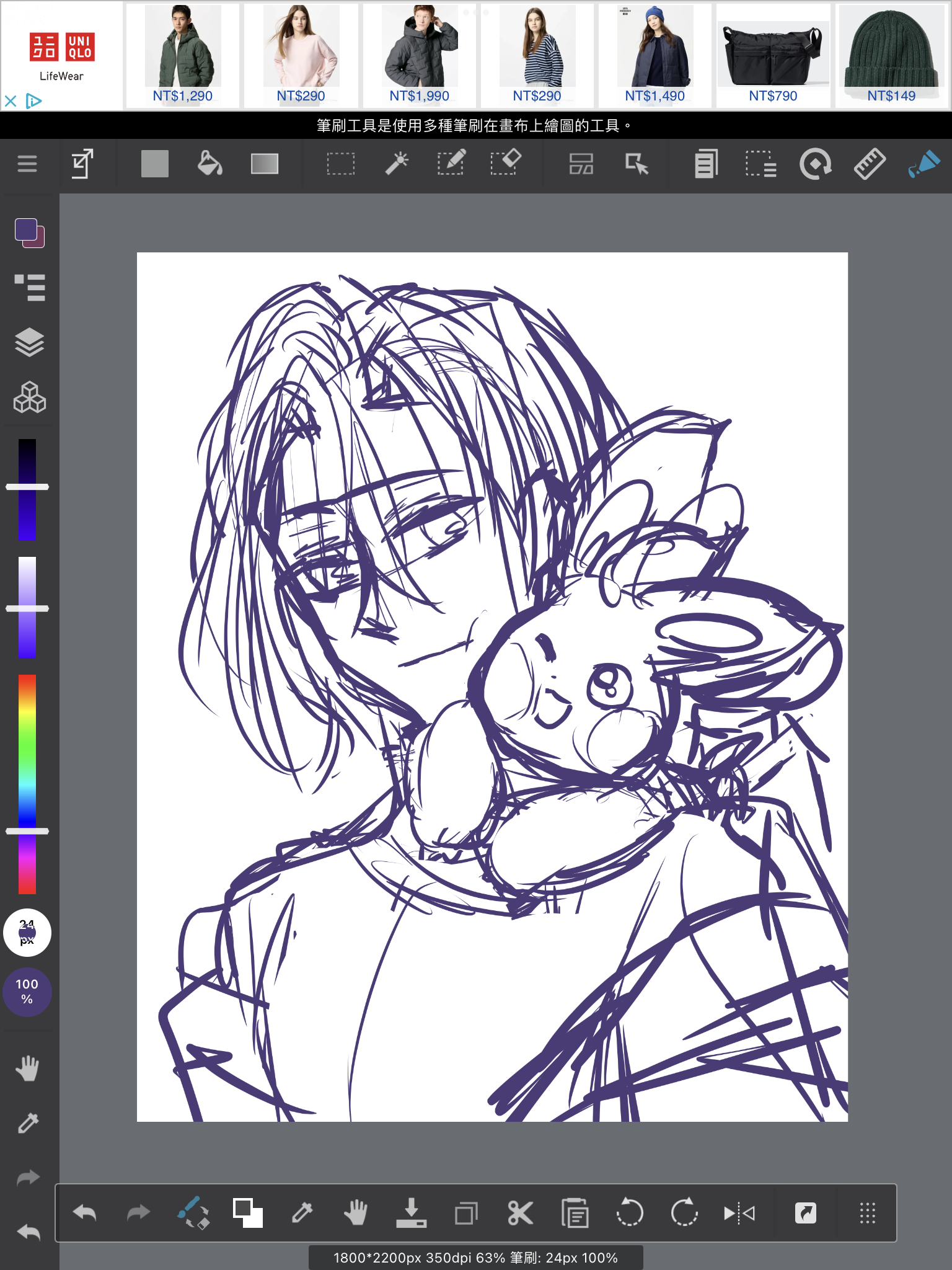Rotate canvas clockwise
Viewport: 952px width, 1270px height.
coord(684,1213)
